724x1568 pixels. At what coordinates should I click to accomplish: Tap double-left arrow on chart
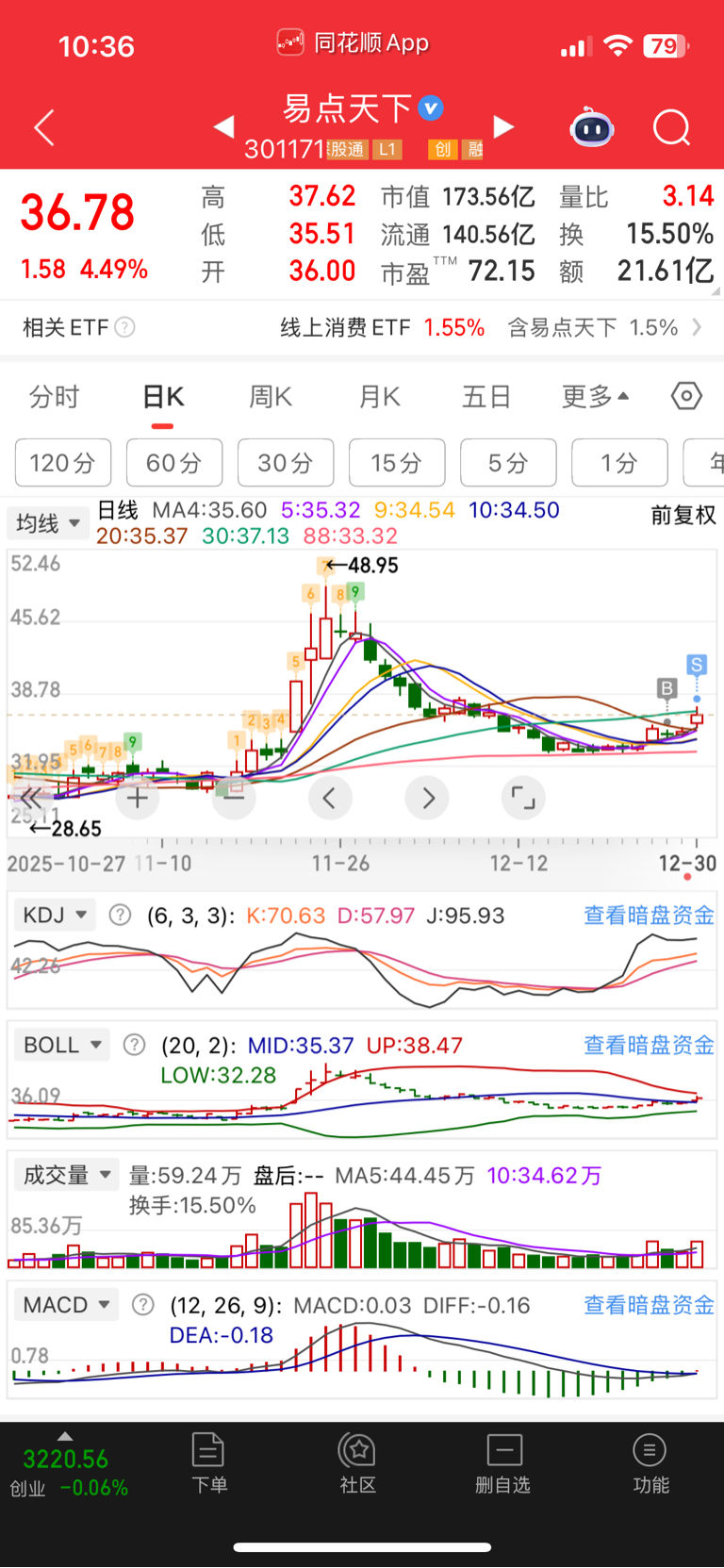tap(31, 799)
